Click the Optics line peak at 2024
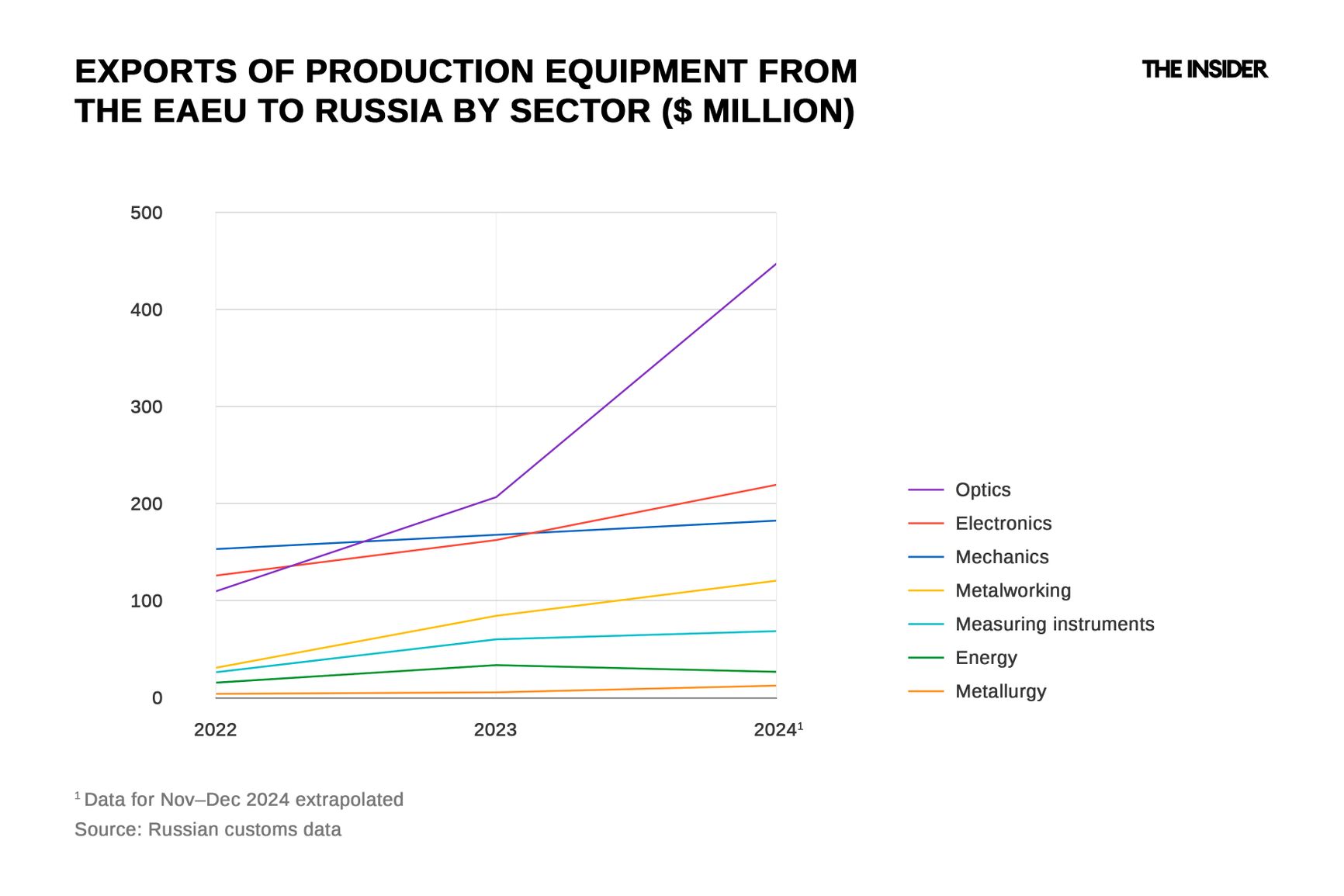This screenshot has width=1344, height=896. [775, 265]
